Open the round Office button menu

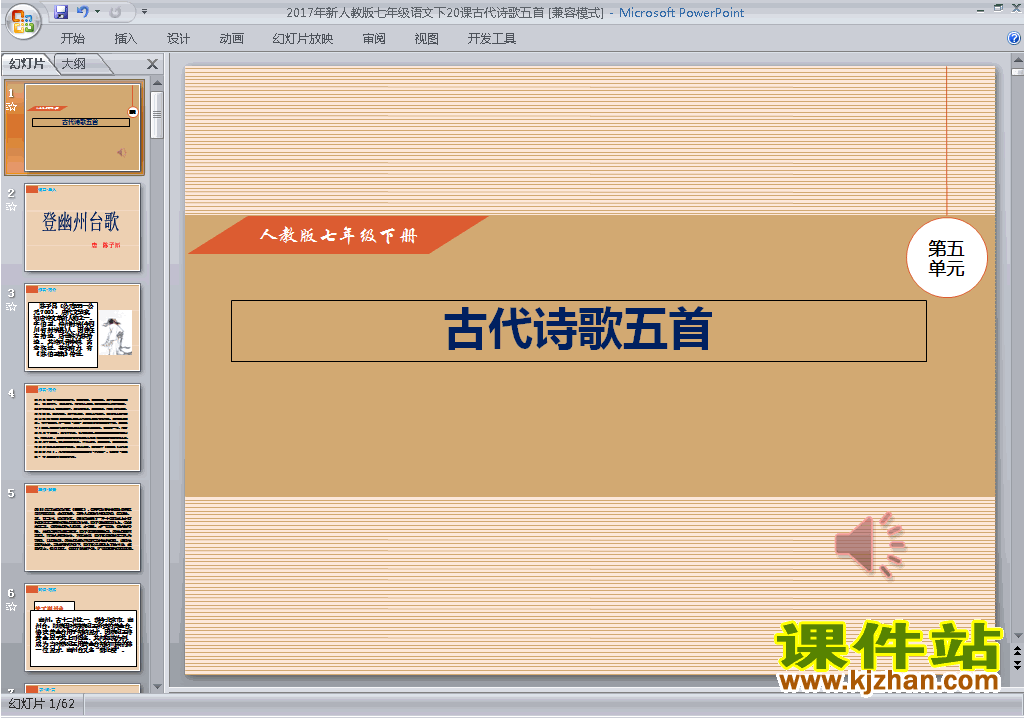23,21
